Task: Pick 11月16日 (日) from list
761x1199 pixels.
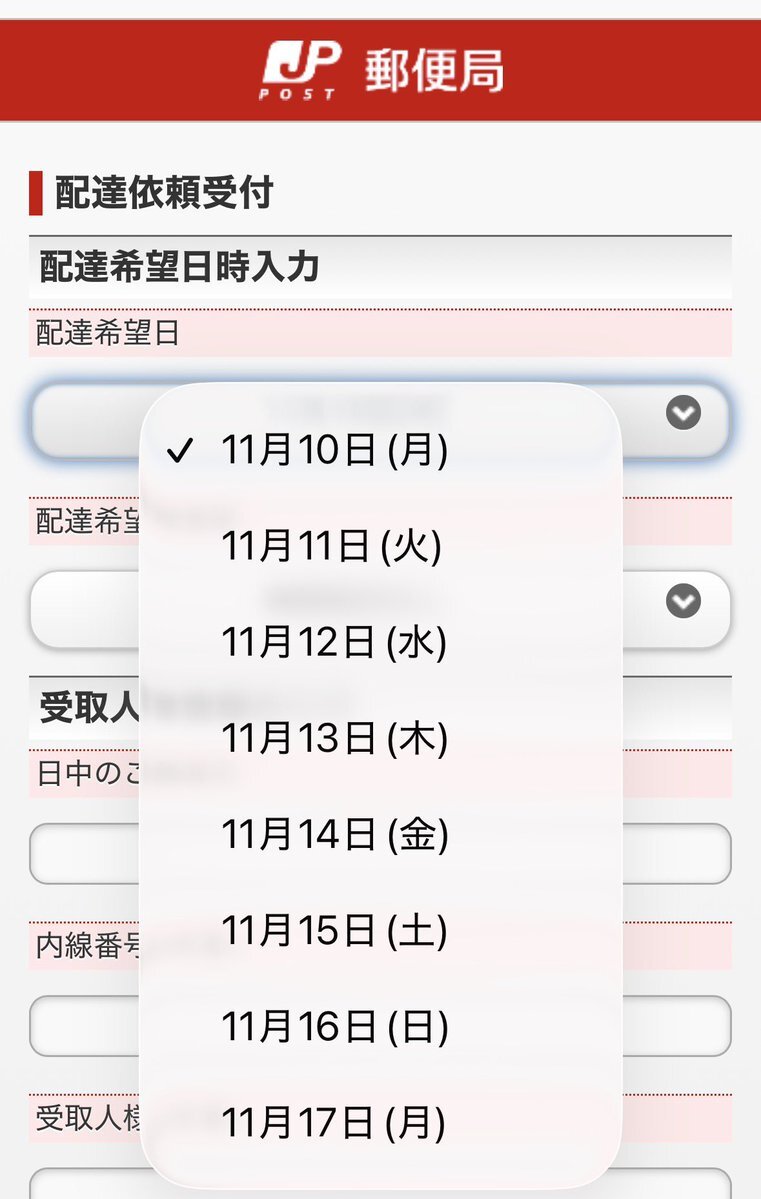Action: click(334, 1027)
